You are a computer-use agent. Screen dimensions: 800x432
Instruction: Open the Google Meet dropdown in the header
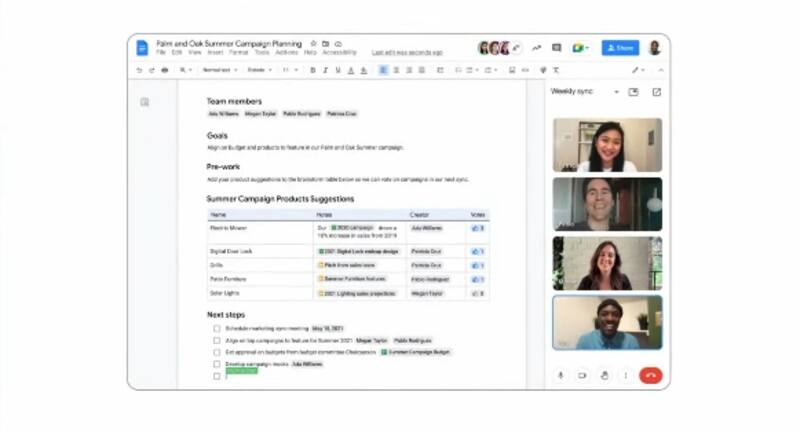(580, 48)
